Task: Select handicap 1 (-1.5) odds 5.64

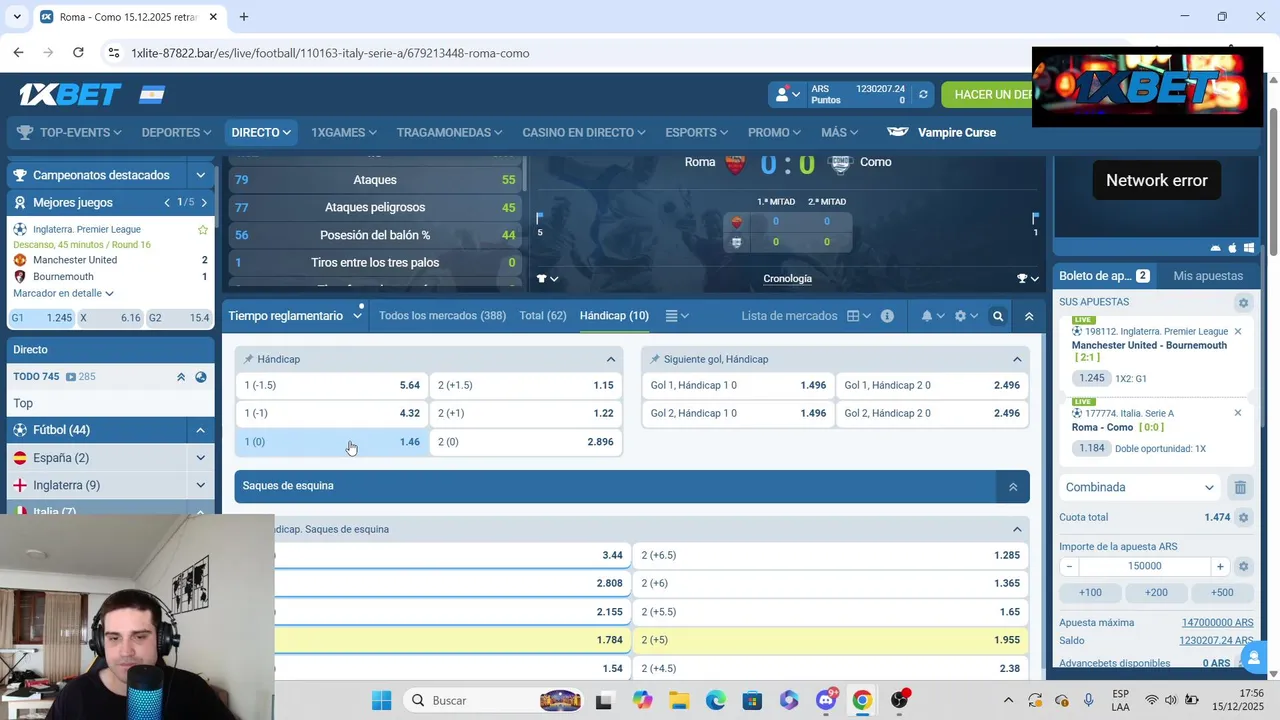Action: pos(332,385)
